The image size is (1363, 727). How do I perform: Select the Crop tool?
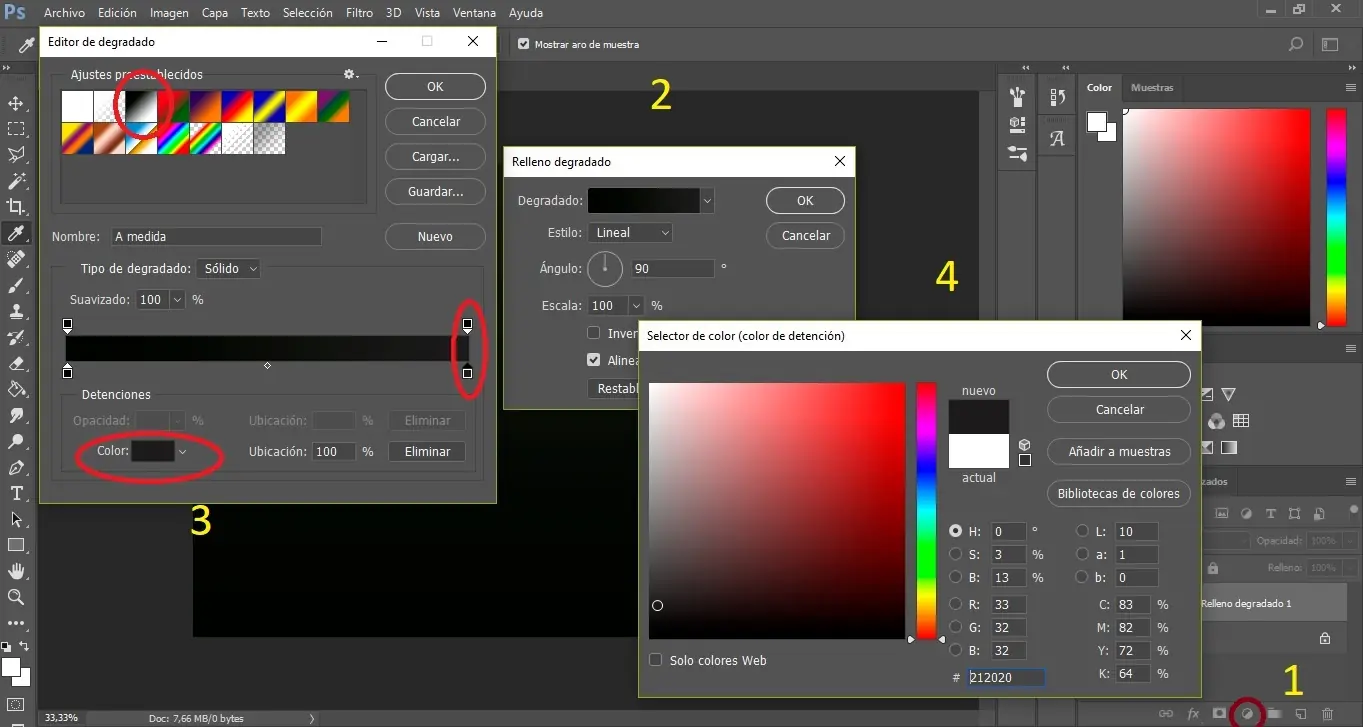16,207
